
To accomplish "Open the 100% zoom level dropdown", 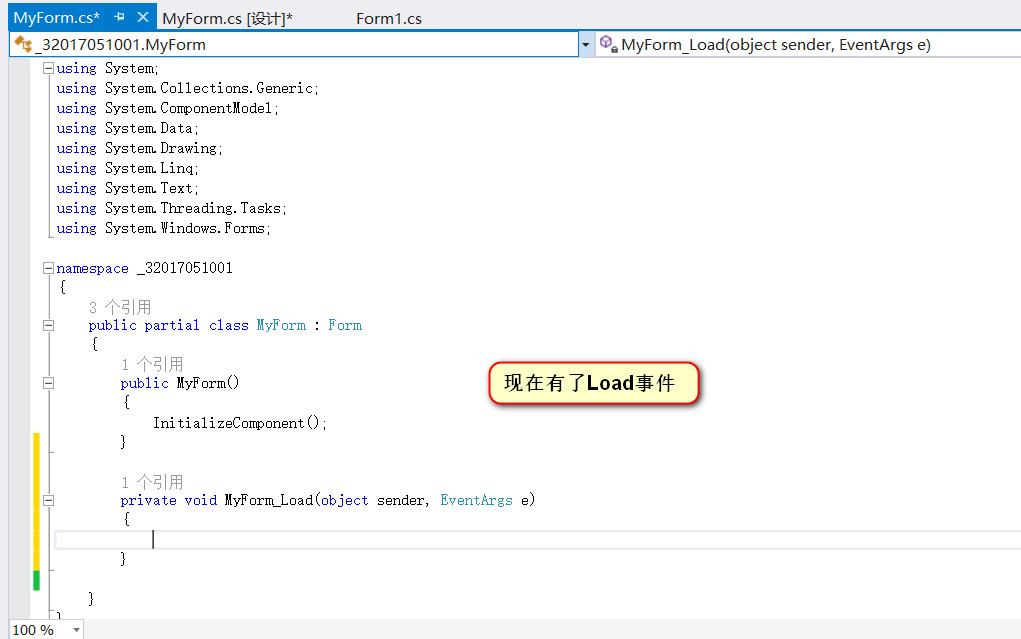I will (77, 631).
